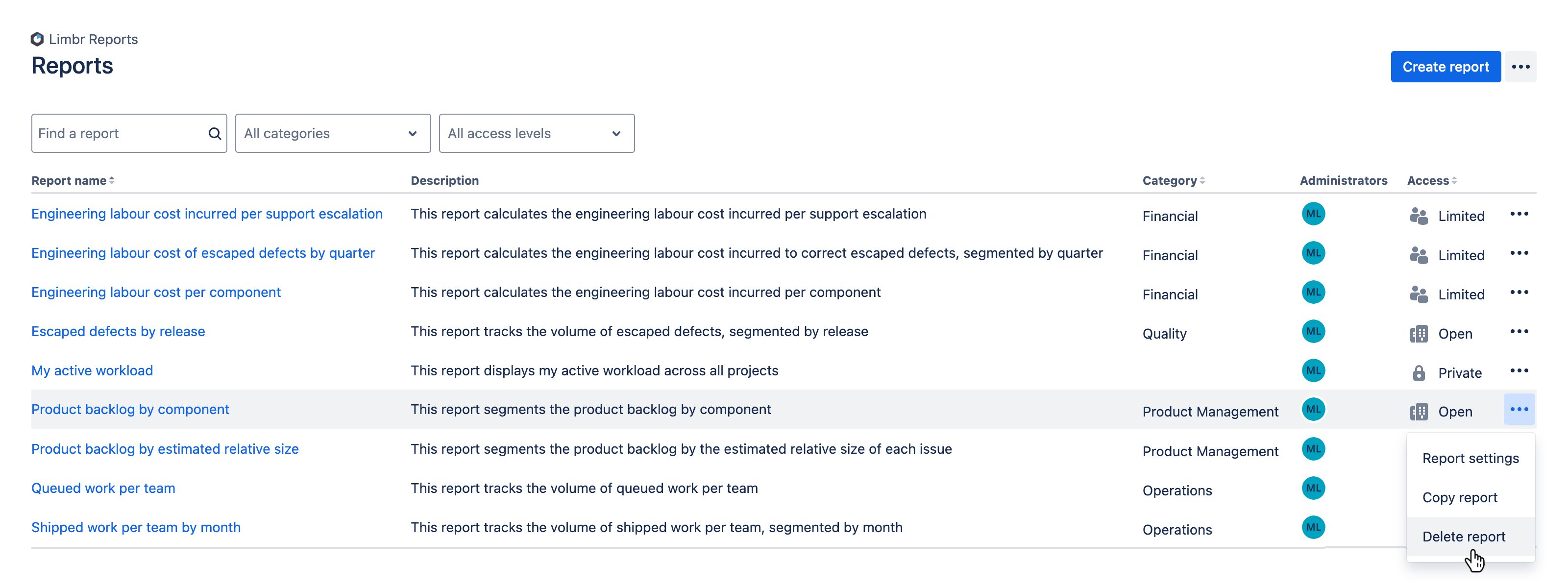Viewport: 1568px width, 588px height.
Task: Click ML avatar in Queued work per team row
Action: coord(1313,488)
